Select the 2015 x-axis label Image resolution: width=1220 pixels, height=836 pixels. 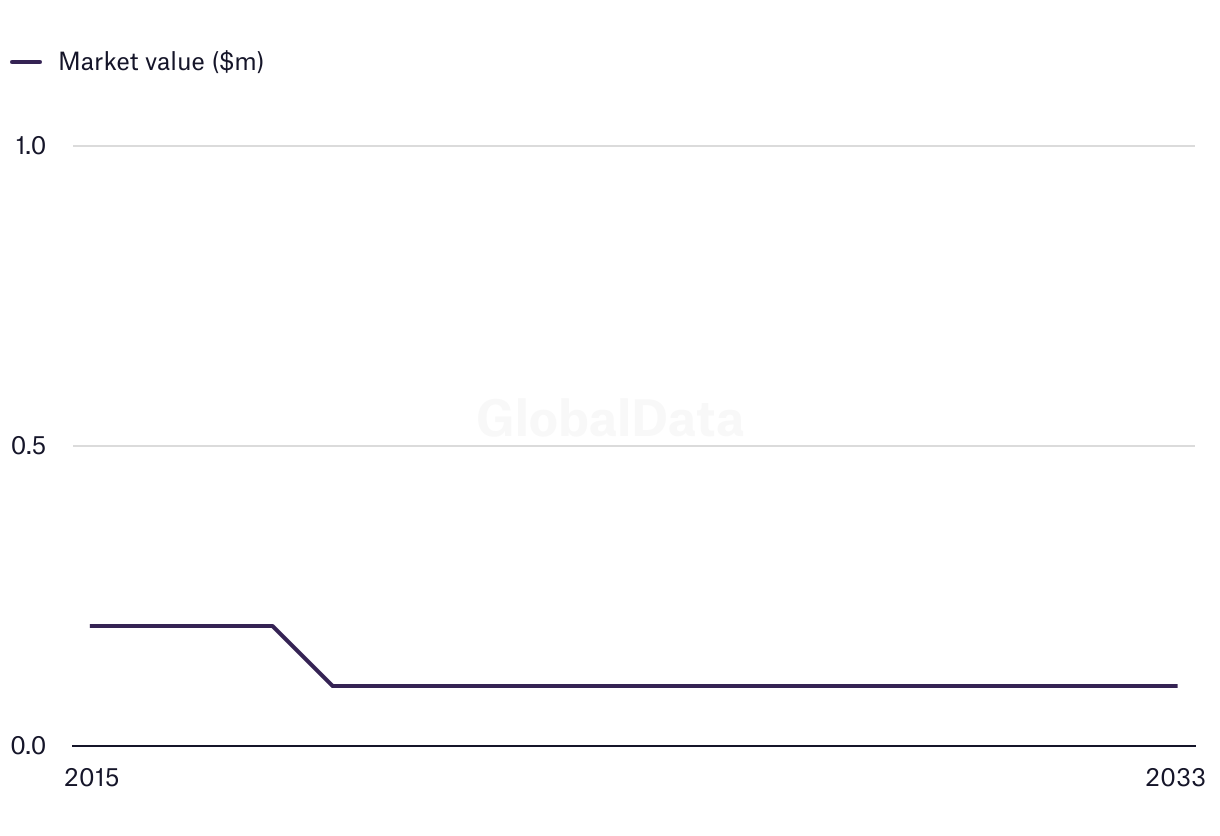click(x=91, y=778)
